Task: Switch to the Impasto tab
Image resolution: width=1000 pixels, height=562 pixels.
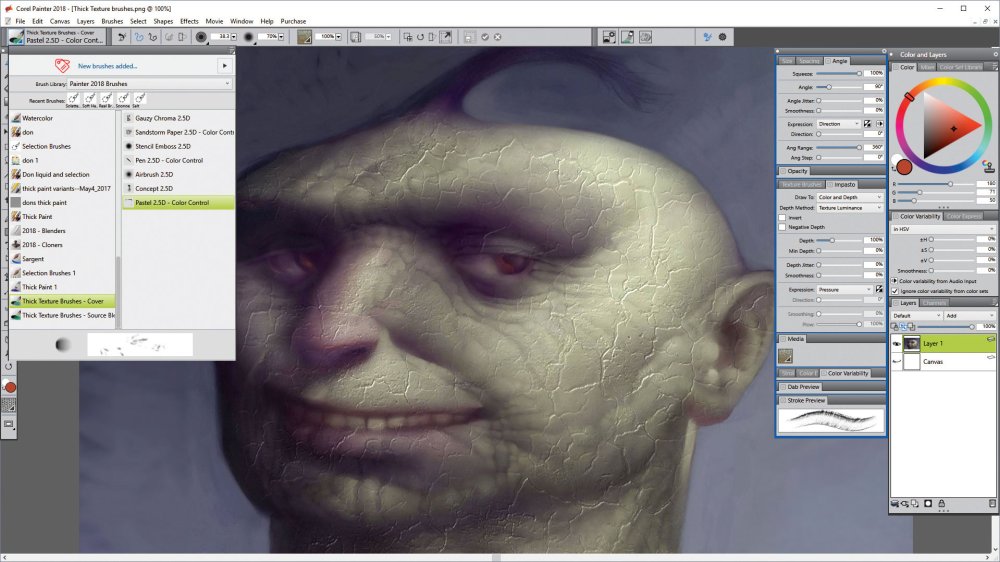Action: pyautogui.click(x=841, y=184)
